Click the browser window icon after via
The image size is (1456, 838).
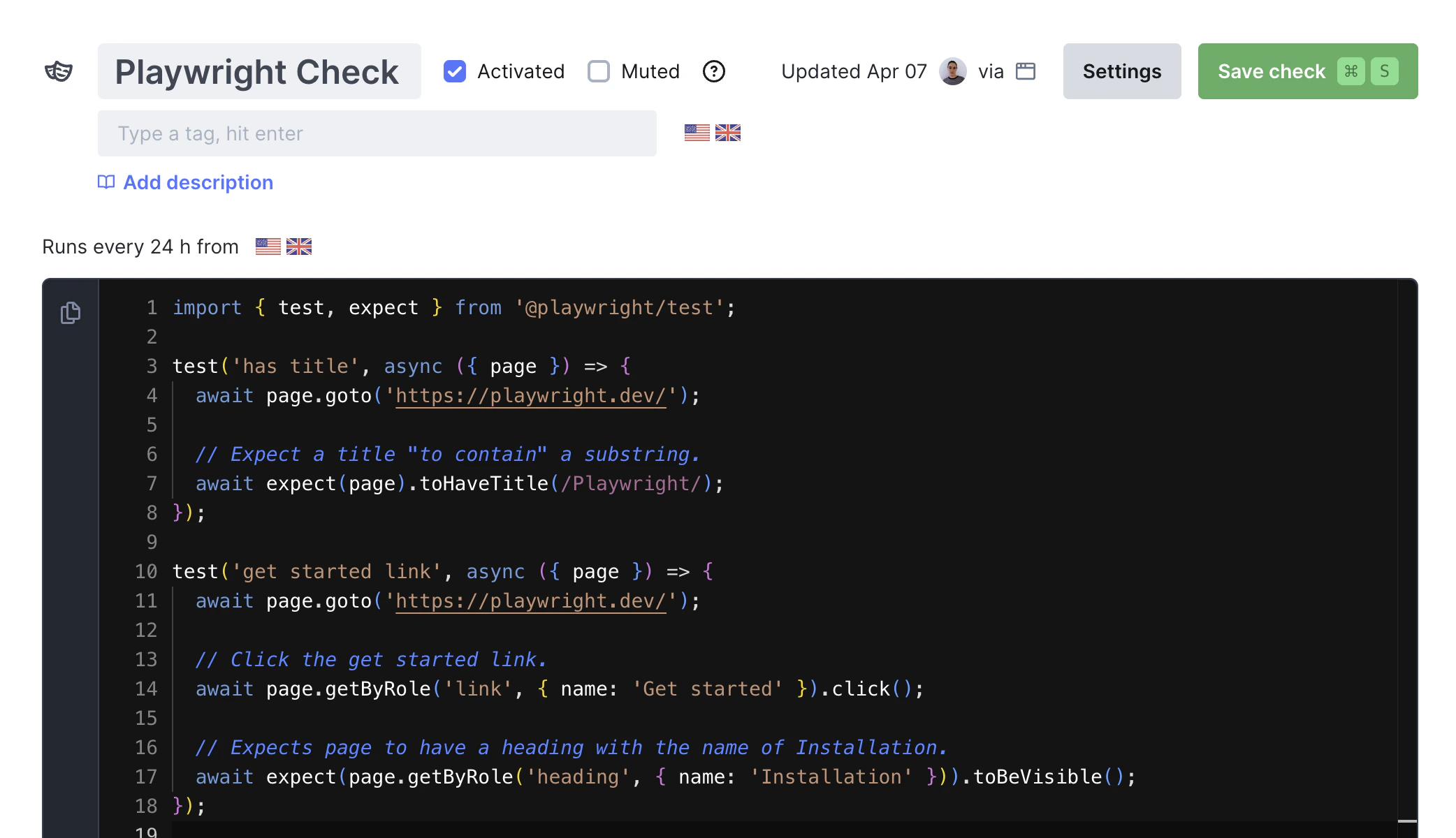[x=1025, y=71]
